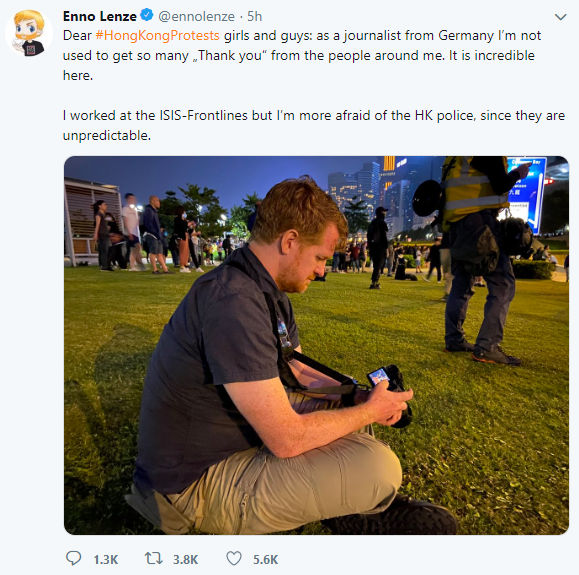The height and width of the screenshot is (575, 579).
Task: Open the Enno Lenze display name link
Action: pos(100,16)
